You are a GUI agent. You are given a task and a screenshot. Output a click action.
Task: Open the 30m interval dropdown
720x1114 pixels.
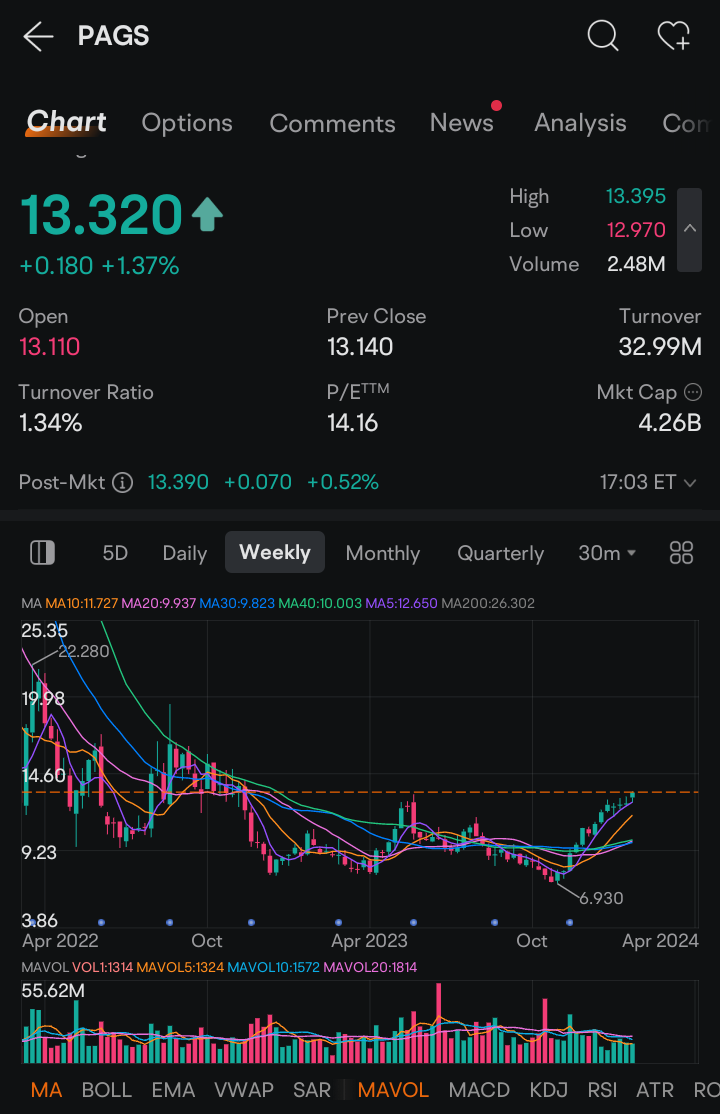tap(606, 553)
